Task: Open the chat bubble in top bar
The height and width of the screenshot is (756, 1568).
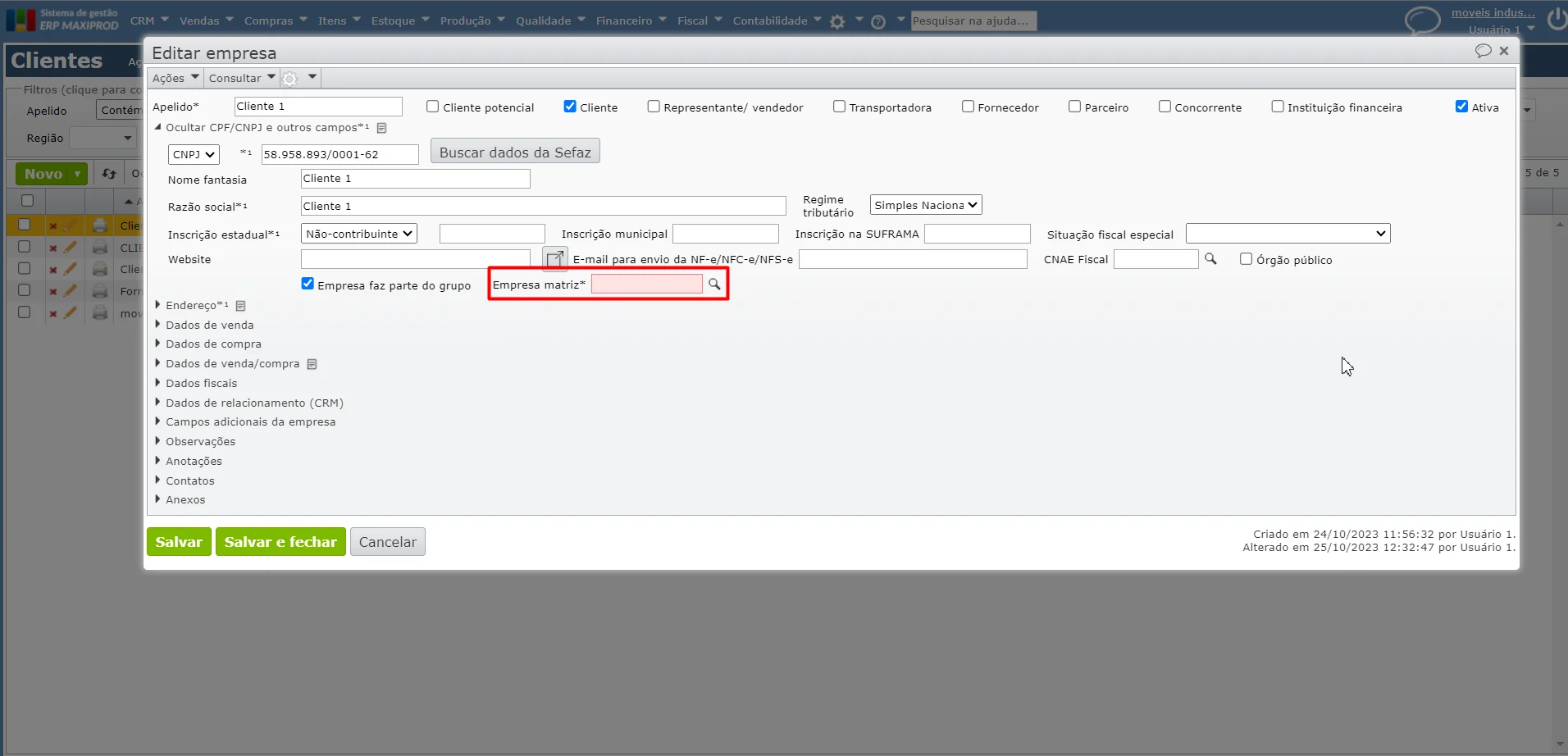Action: [x=1422, y=20]
